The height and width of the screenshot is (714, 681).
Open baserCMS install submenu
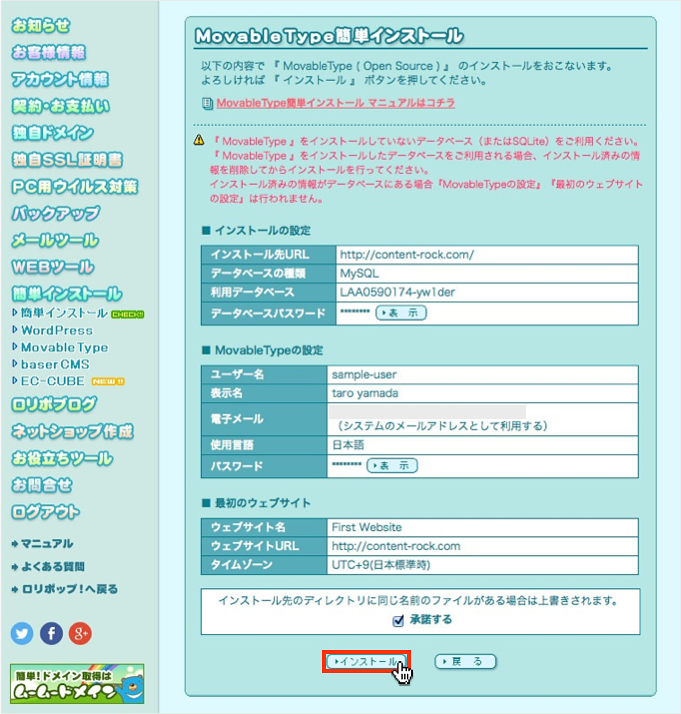(55, 364)
